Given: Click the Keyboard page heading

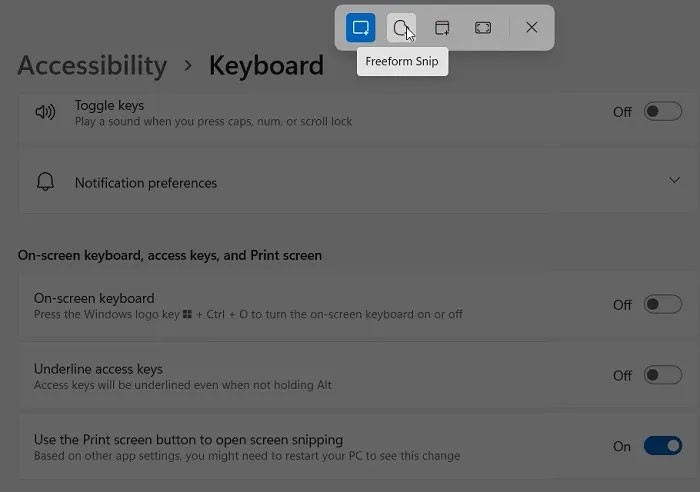Looking at the screenshot, I should coord(266,66).
